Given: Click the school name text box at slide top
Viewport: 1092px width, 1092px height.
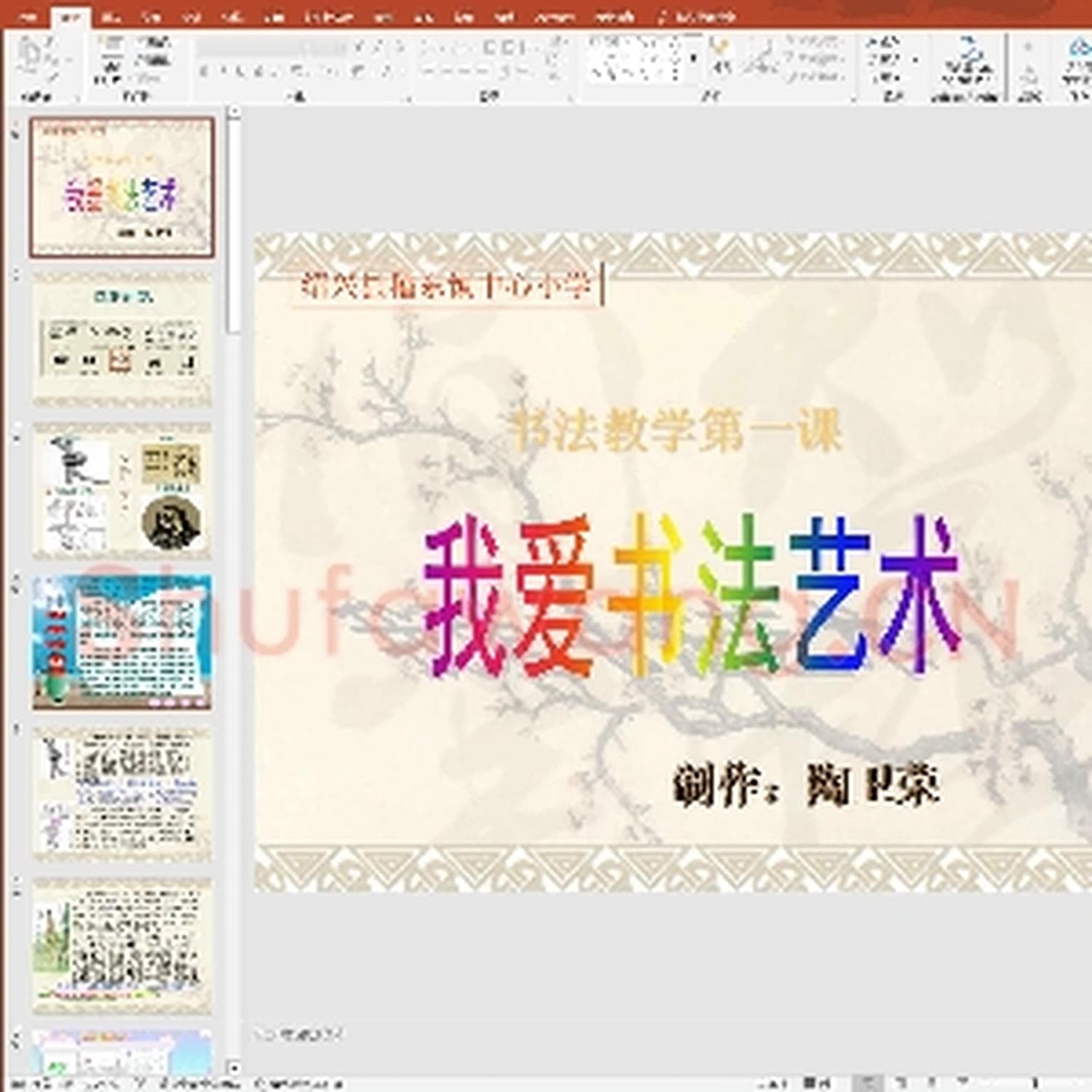Looking at the screenshot, I should 446,286.
